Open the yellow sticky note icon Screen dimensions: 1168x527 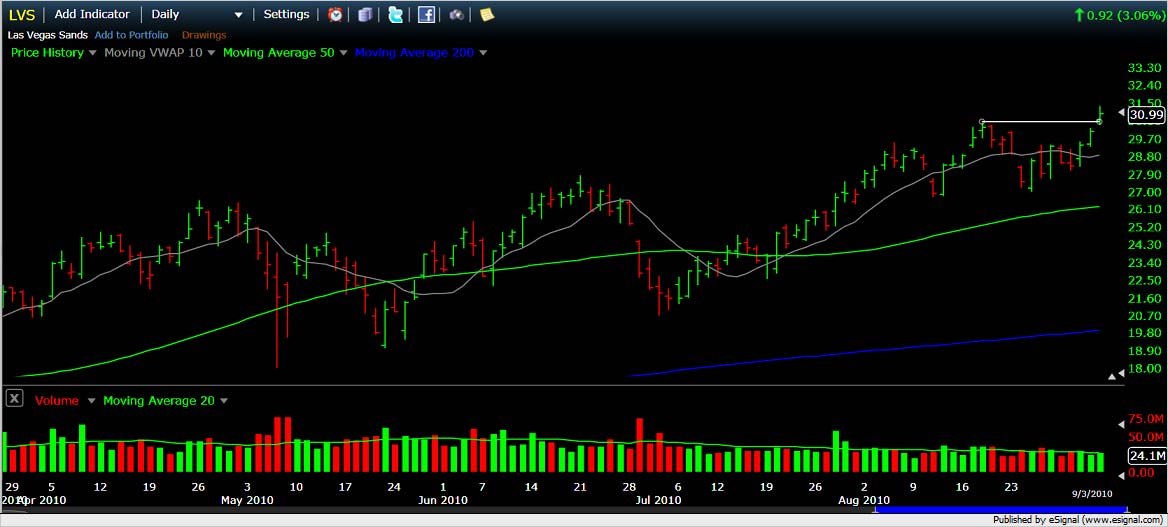(486, 14)
